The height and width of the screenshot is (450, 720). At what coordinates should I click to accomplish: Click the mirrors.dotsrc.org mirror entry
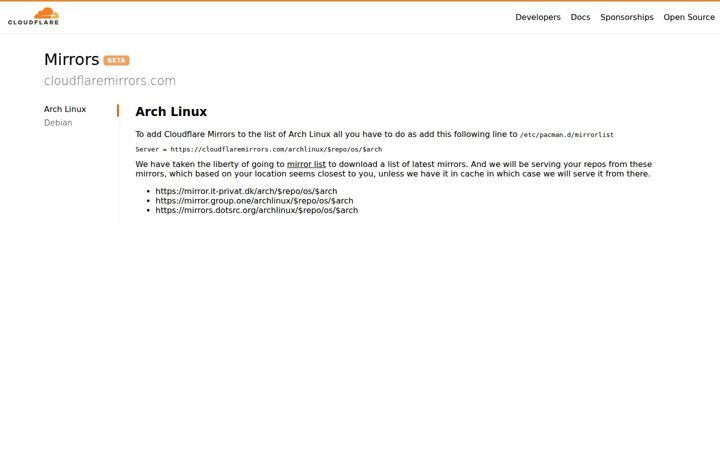click(x=257, y=210)
